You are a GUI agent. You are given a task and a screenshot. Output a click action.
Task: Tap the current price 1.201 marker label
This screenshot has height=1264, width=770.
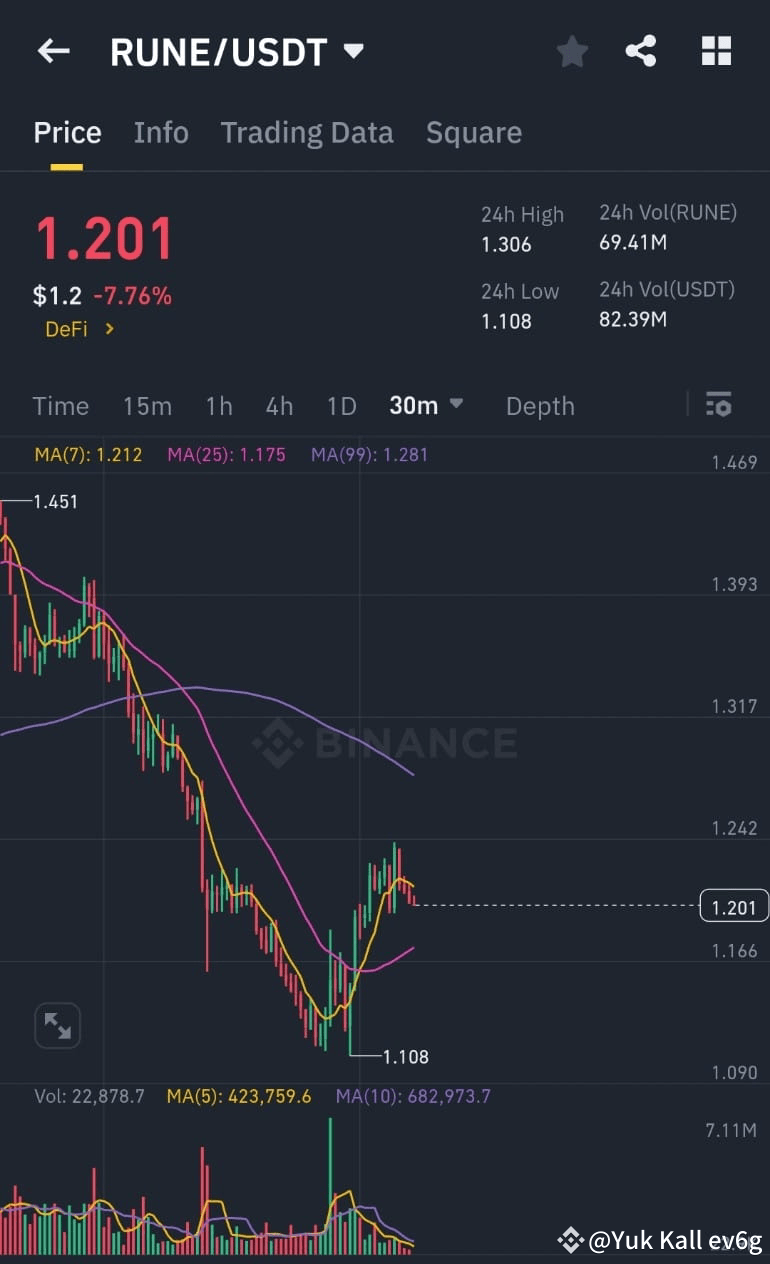click(x=733, y=906)
